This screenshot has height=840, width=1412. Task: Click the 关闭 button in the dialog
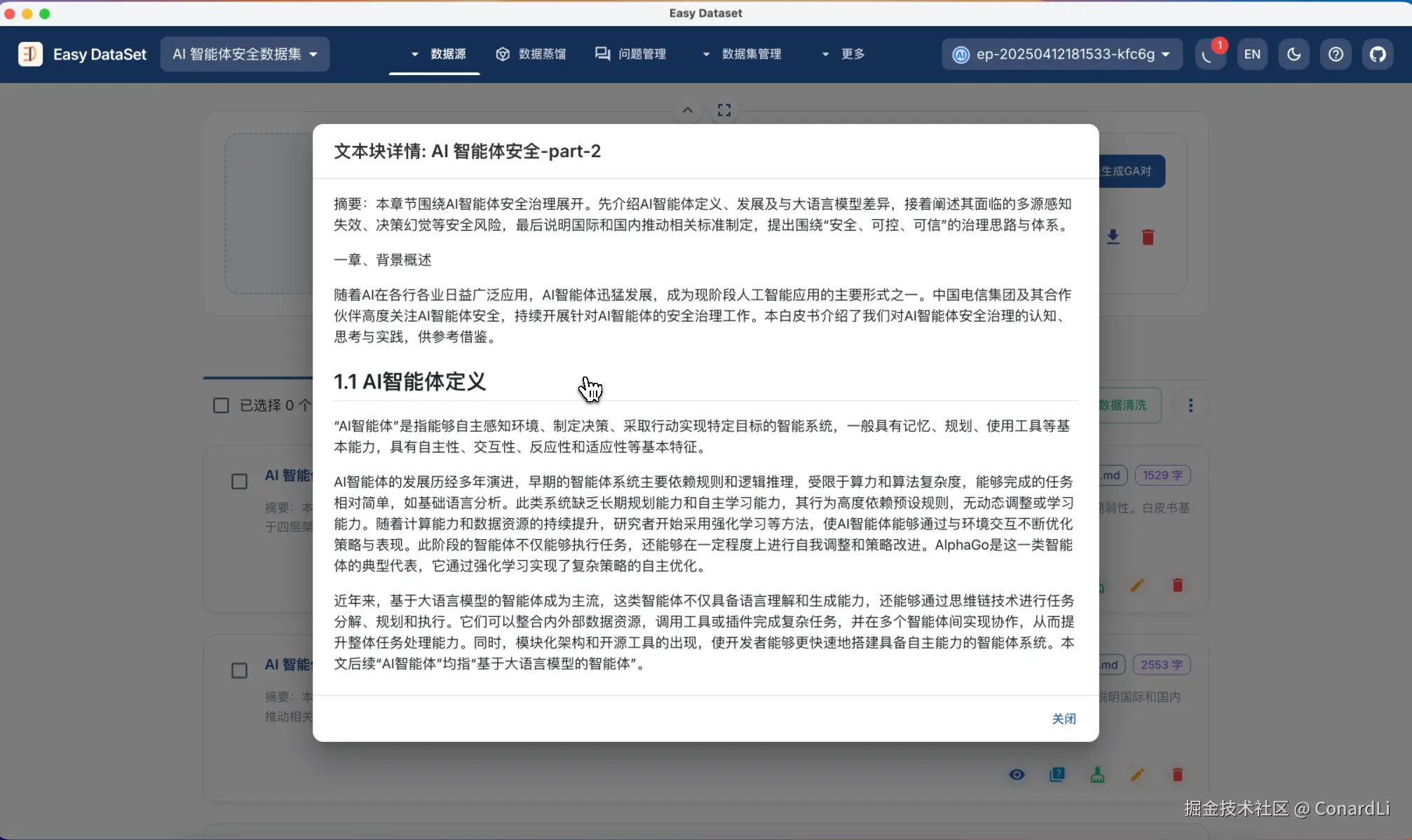pyautogui.click(x=1064, y=719)
